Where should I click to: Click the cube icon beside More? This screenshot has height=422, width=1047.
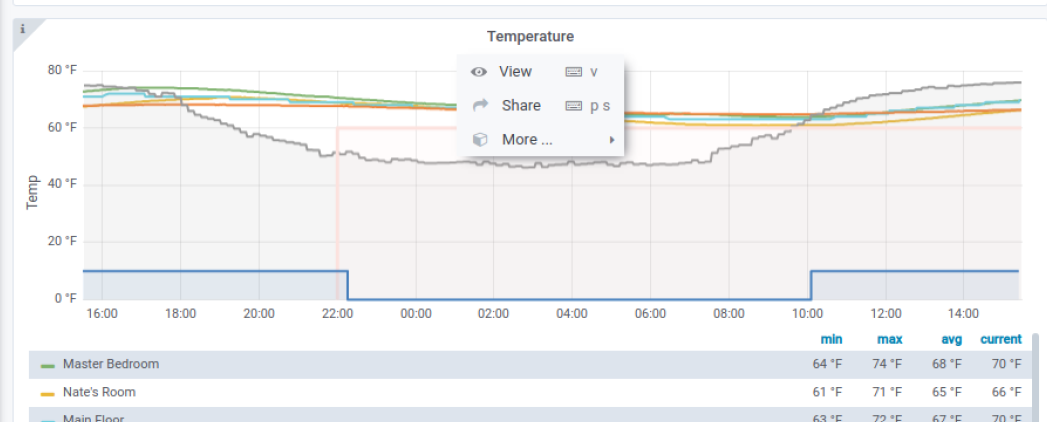coord(479,140)
